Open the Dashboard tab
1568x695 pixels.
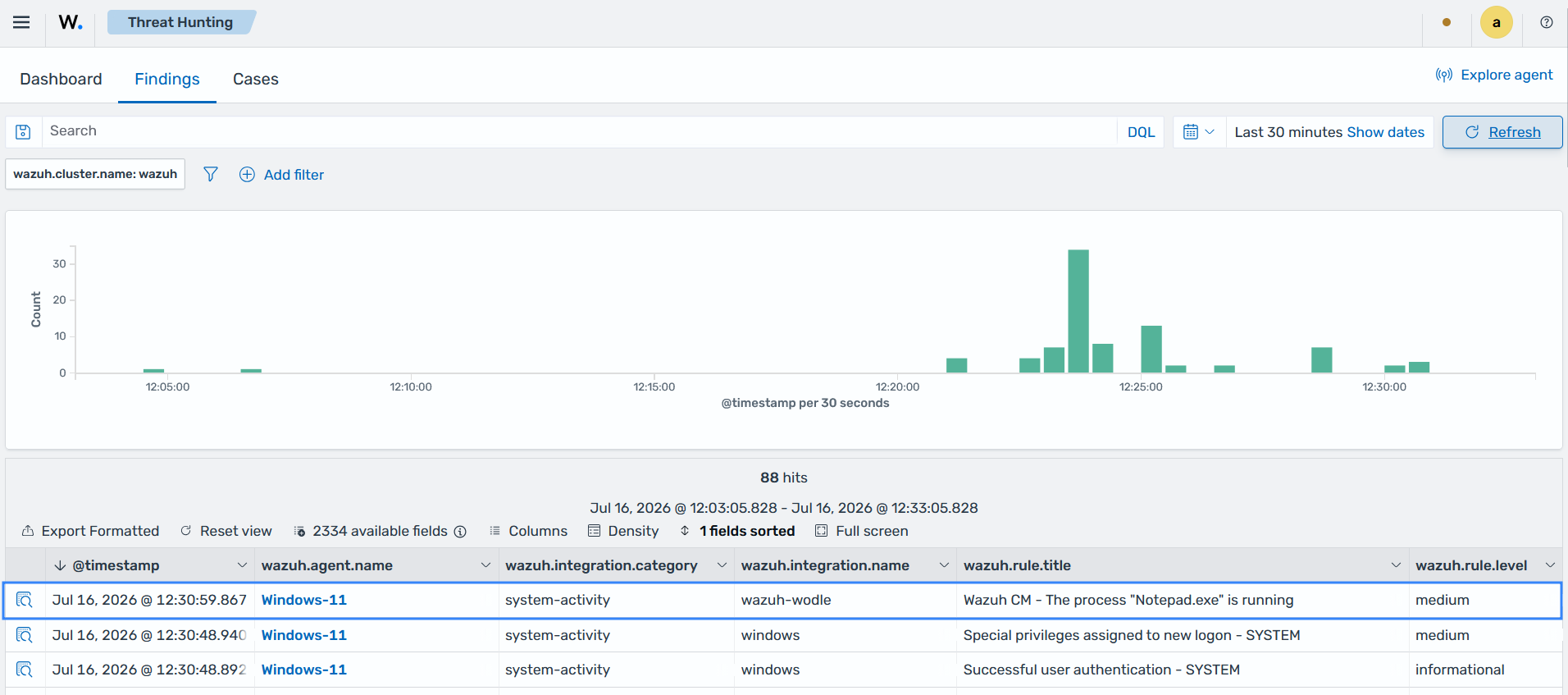(61, 79)
